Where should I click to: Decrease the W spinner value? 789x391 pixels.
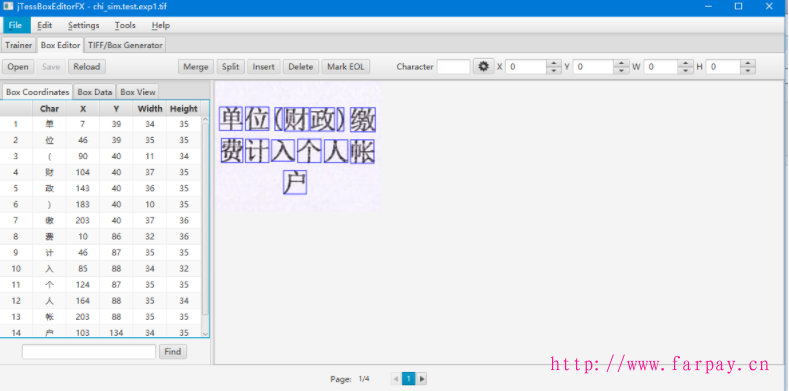pyautogui.click(x=685, y=70)
